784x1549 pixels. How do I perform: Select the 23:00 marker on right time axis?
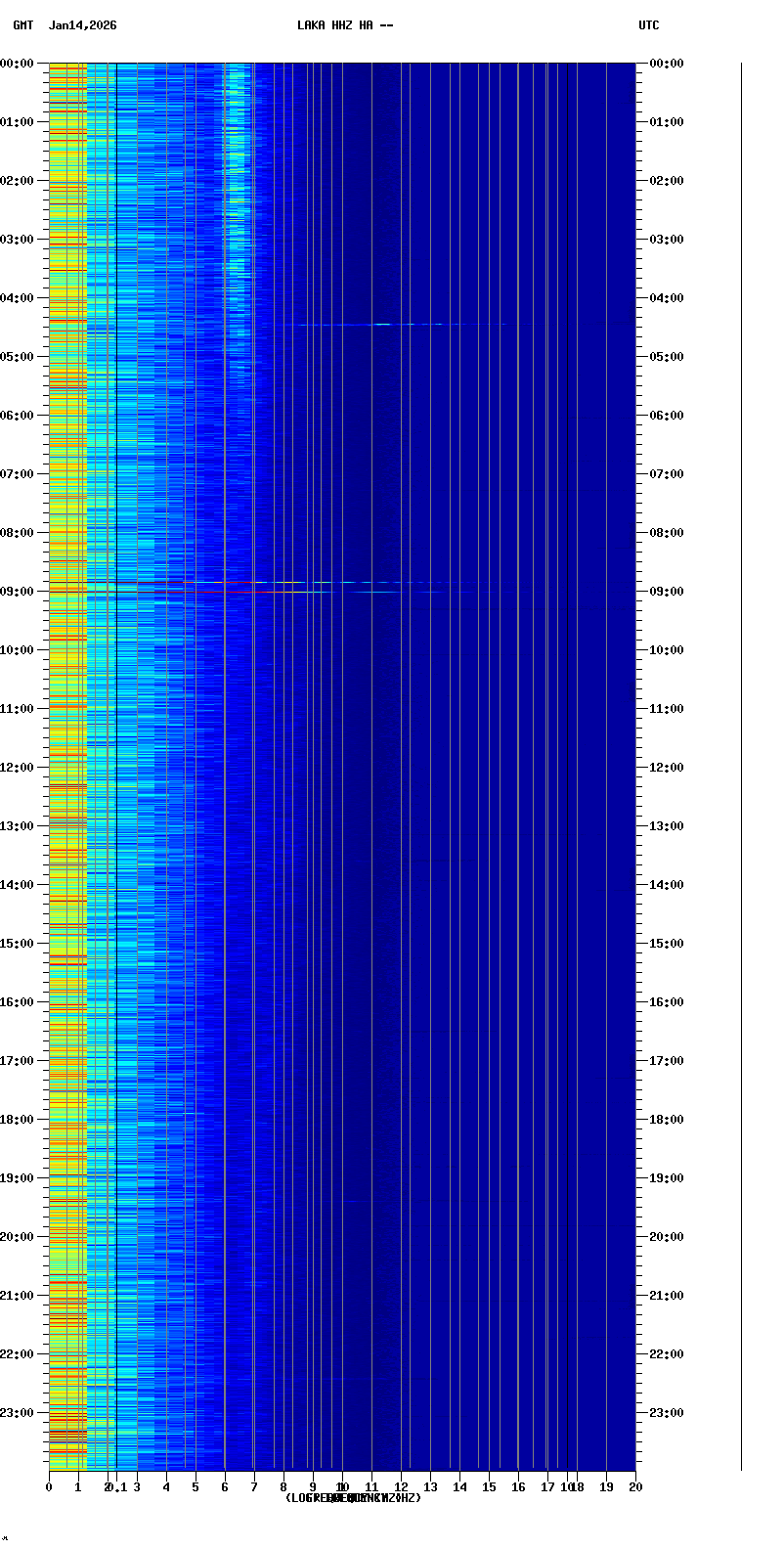click(x=667, y=1413)
